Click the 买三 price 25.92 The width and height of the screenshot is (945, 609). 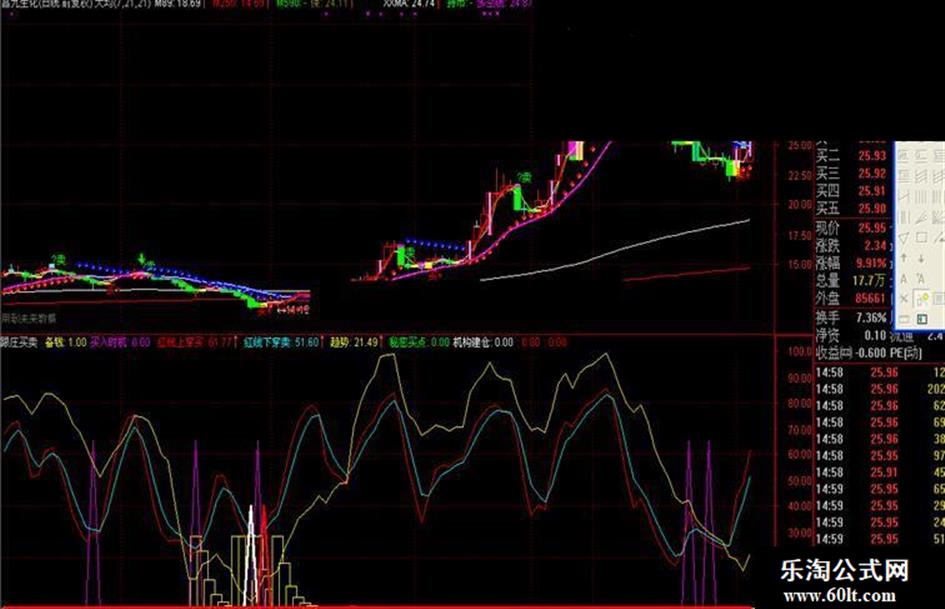point(872,174)
